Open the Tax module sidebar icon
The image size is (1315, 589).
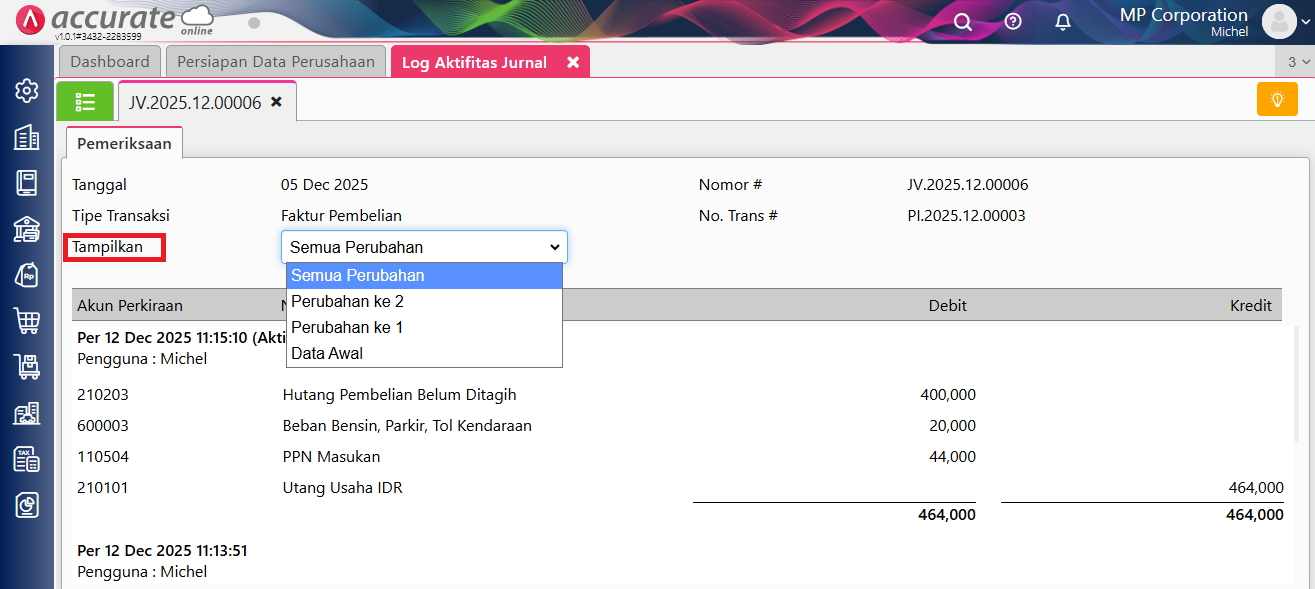(x=27, y=459)
